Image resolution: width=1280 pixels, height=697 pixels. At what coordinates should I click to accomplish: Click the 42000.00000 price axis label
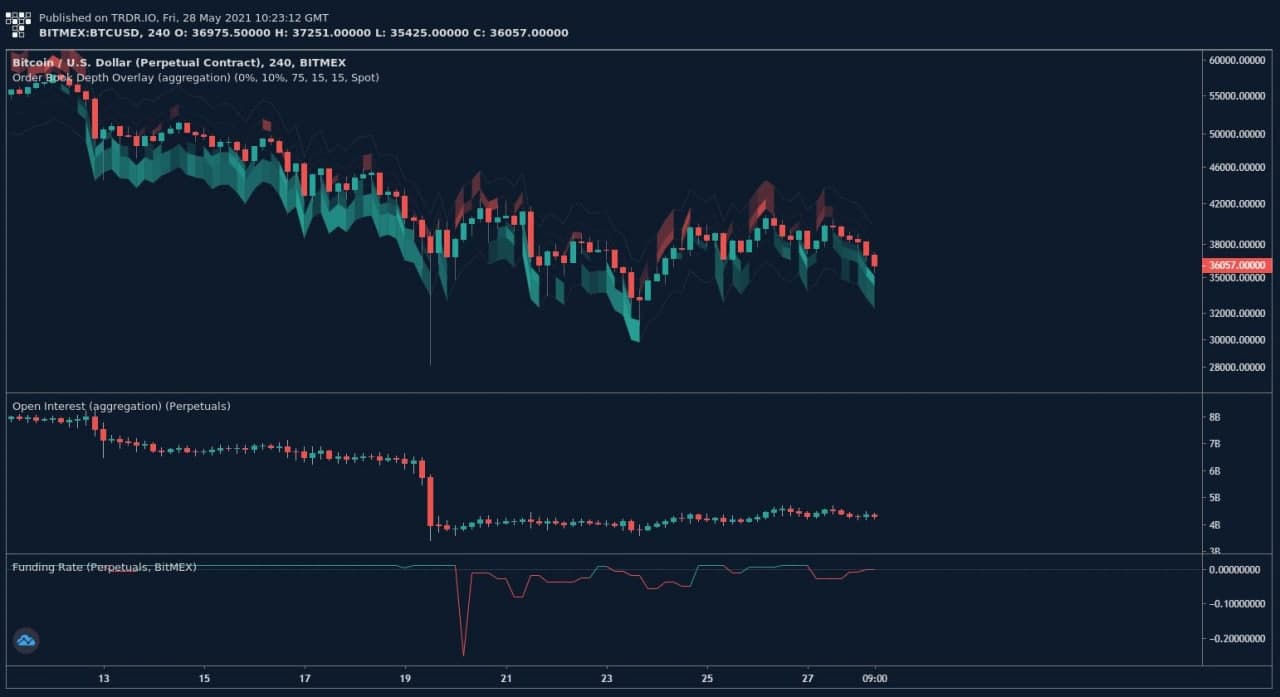click(x=1236, y=204)
